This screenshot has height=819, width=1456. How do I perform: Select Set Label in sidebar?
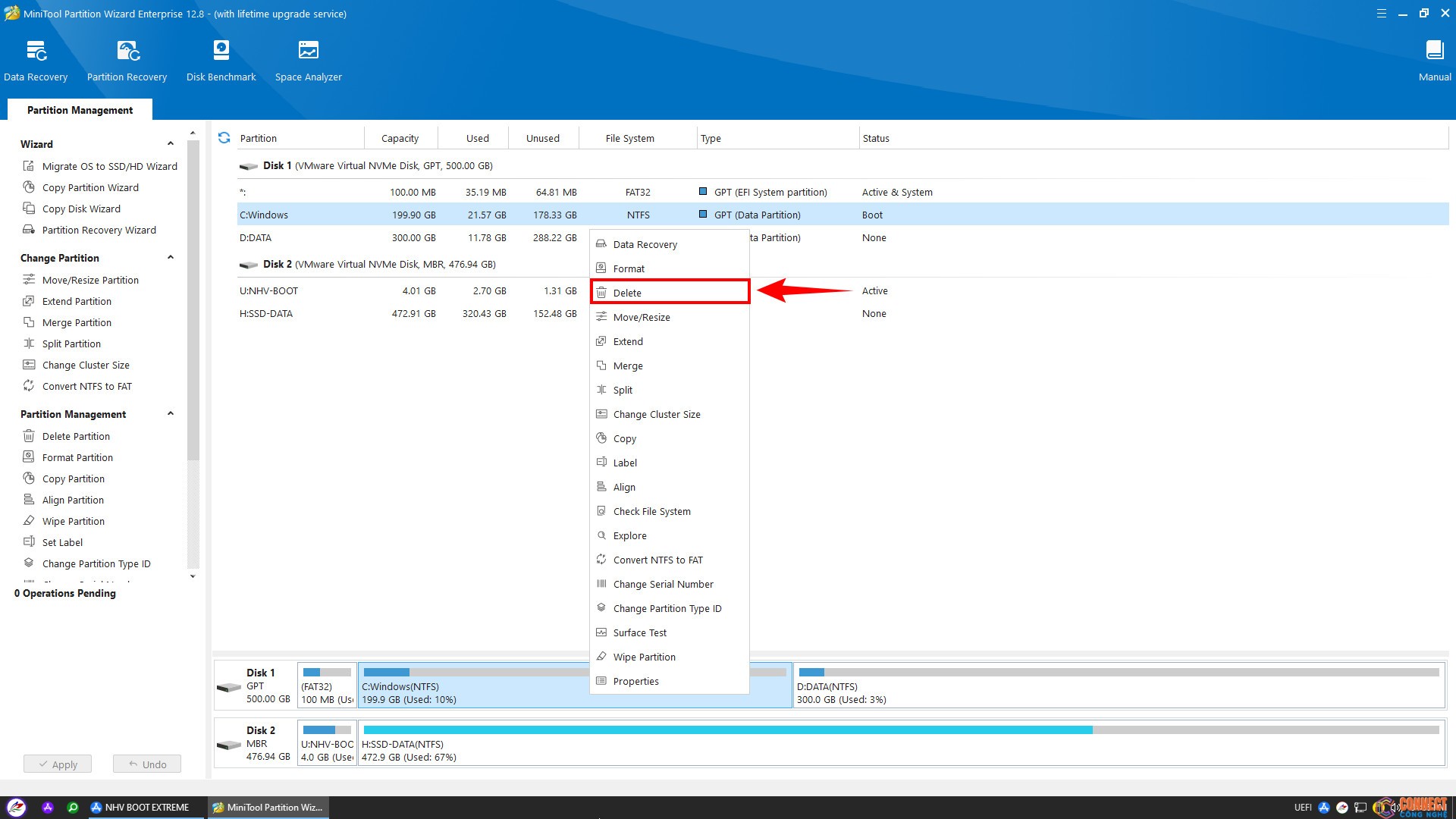click(x=53, y=542)
